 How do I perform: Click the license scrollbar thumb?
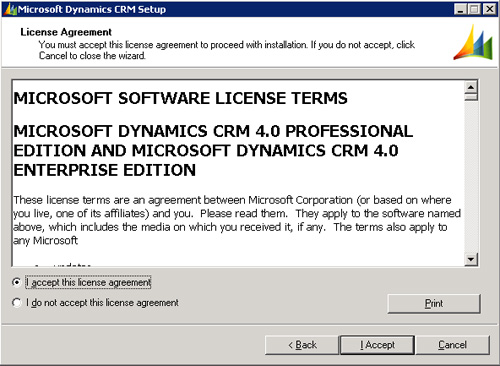pyautogui.click(x=471, y=97)
